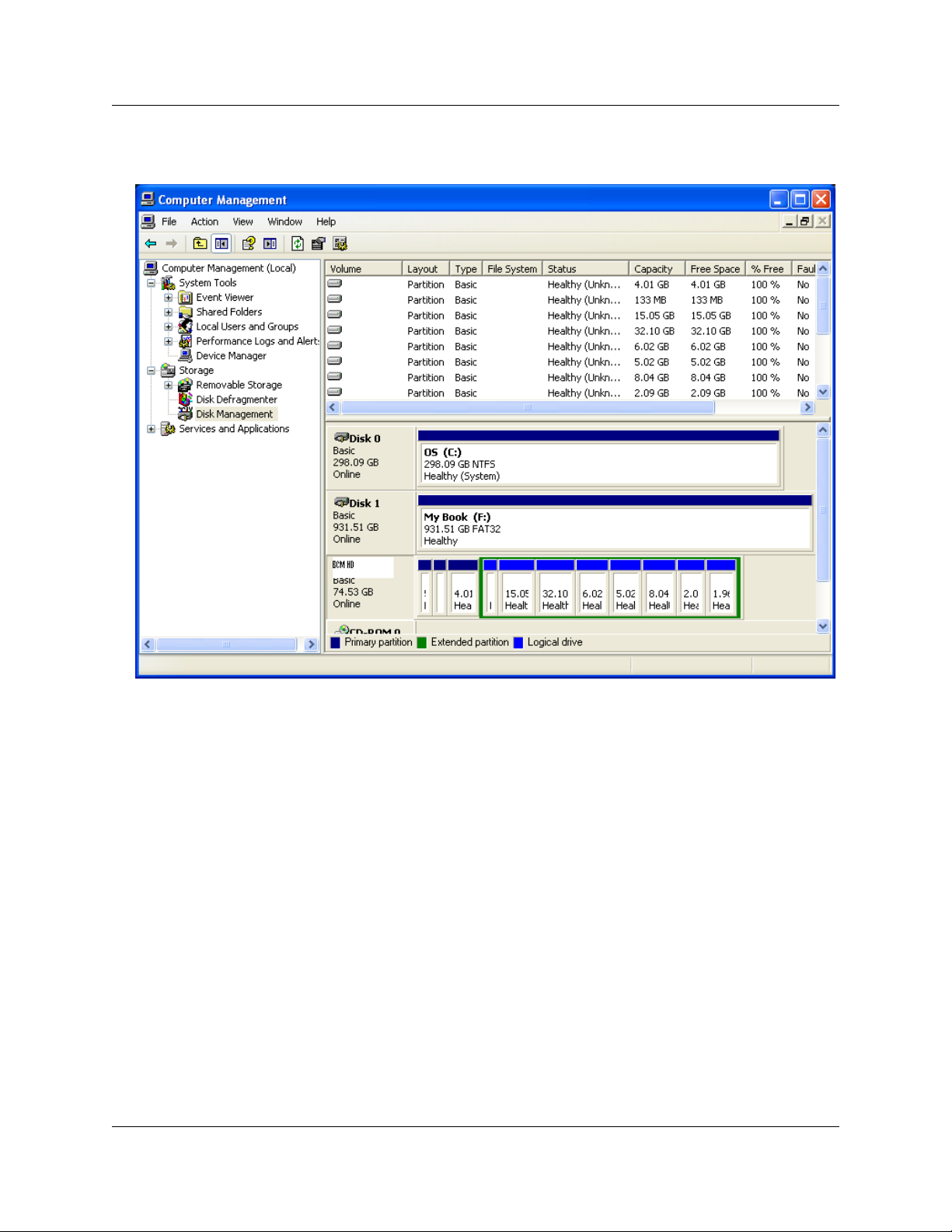The height and width of the screenshot is (1232, 952).
Task: Click the Refresh toolbar icon
Action: tap(298, 243)
